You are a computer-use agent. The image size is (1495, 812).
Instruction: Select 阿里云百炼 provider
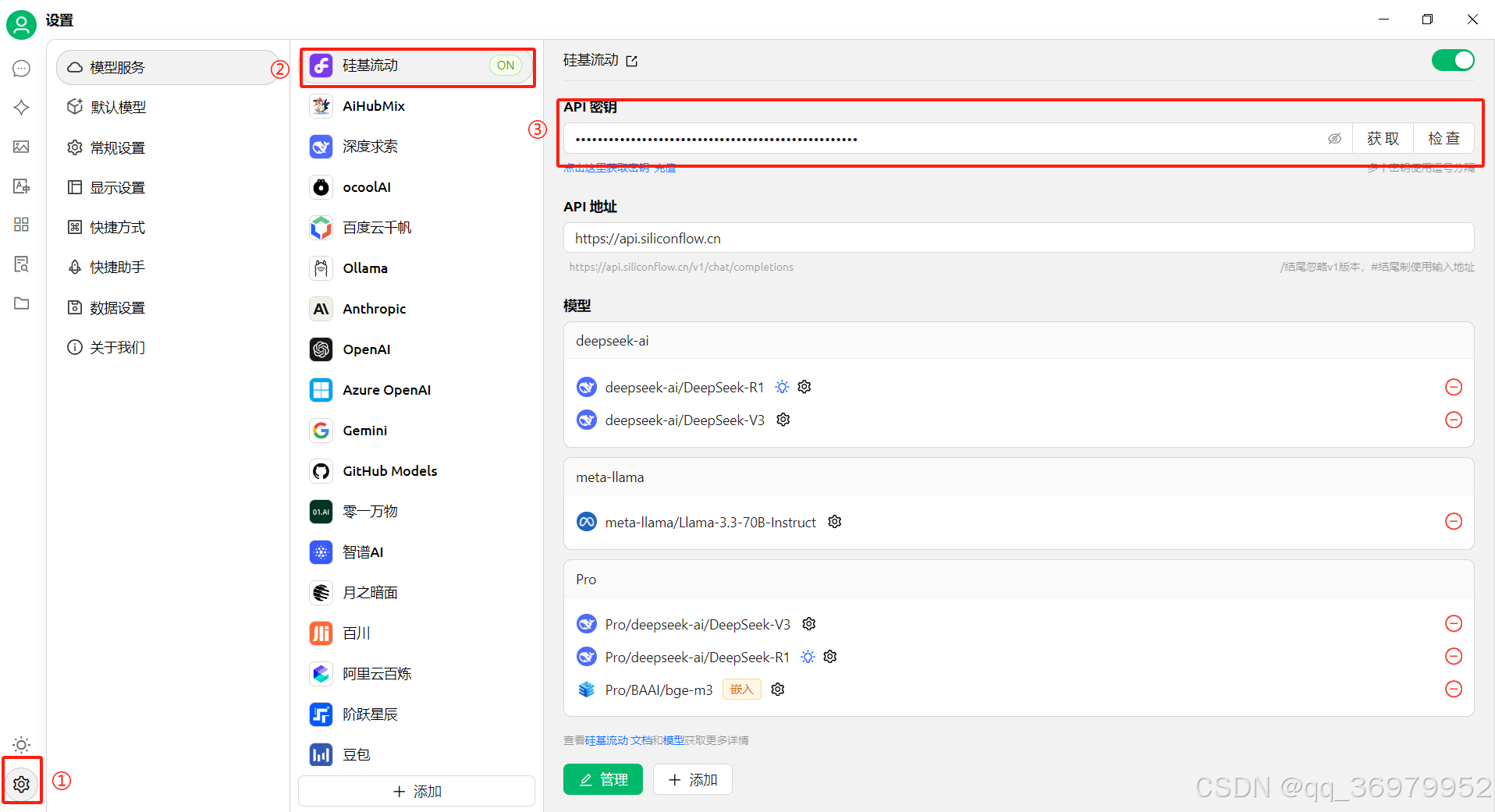pos(417,674)
